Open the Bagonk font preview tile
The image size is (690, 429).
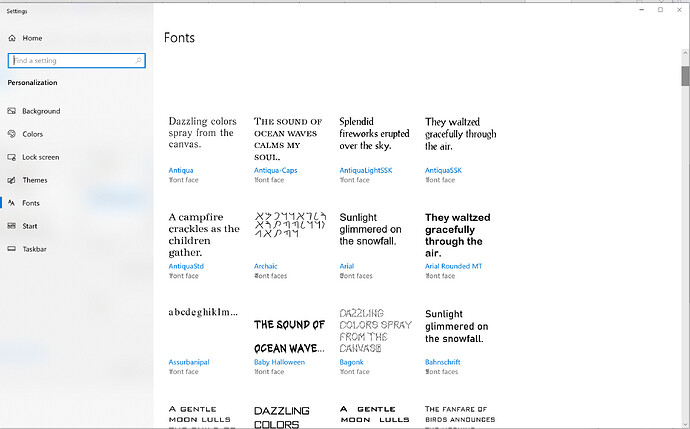click(375, 330)
